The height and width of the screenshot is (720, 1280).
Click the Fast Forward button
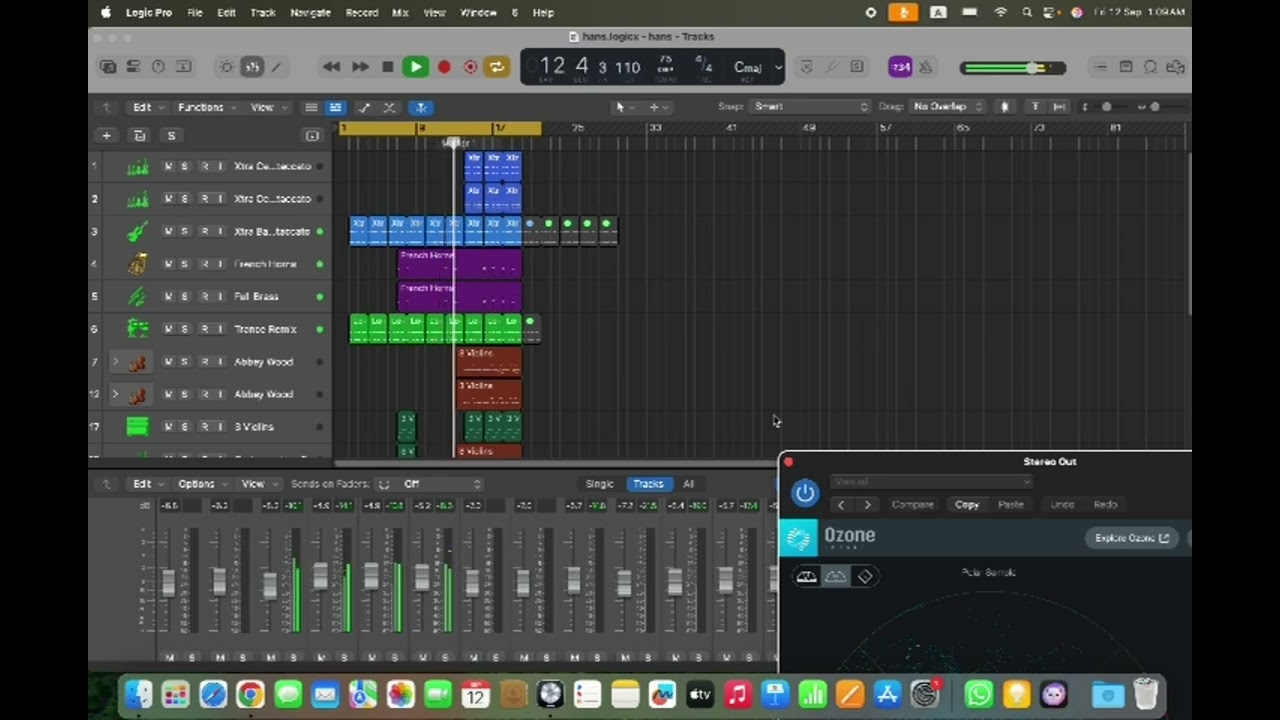click(x=360, y=67)
